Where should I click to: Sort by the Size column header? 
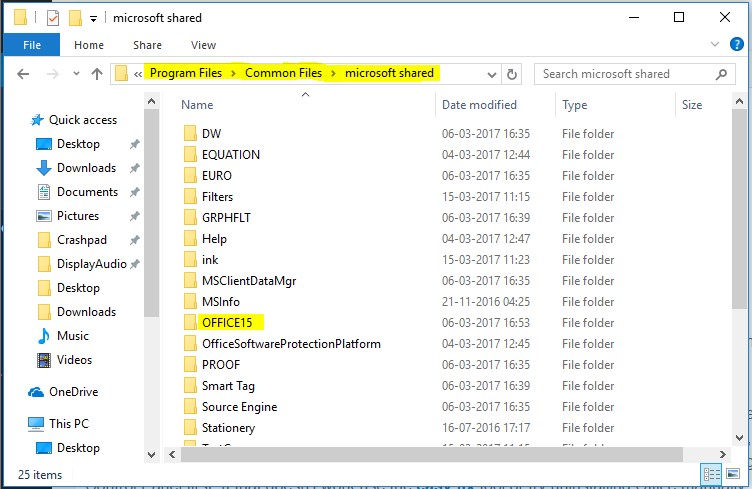click(x=692, y=105)
